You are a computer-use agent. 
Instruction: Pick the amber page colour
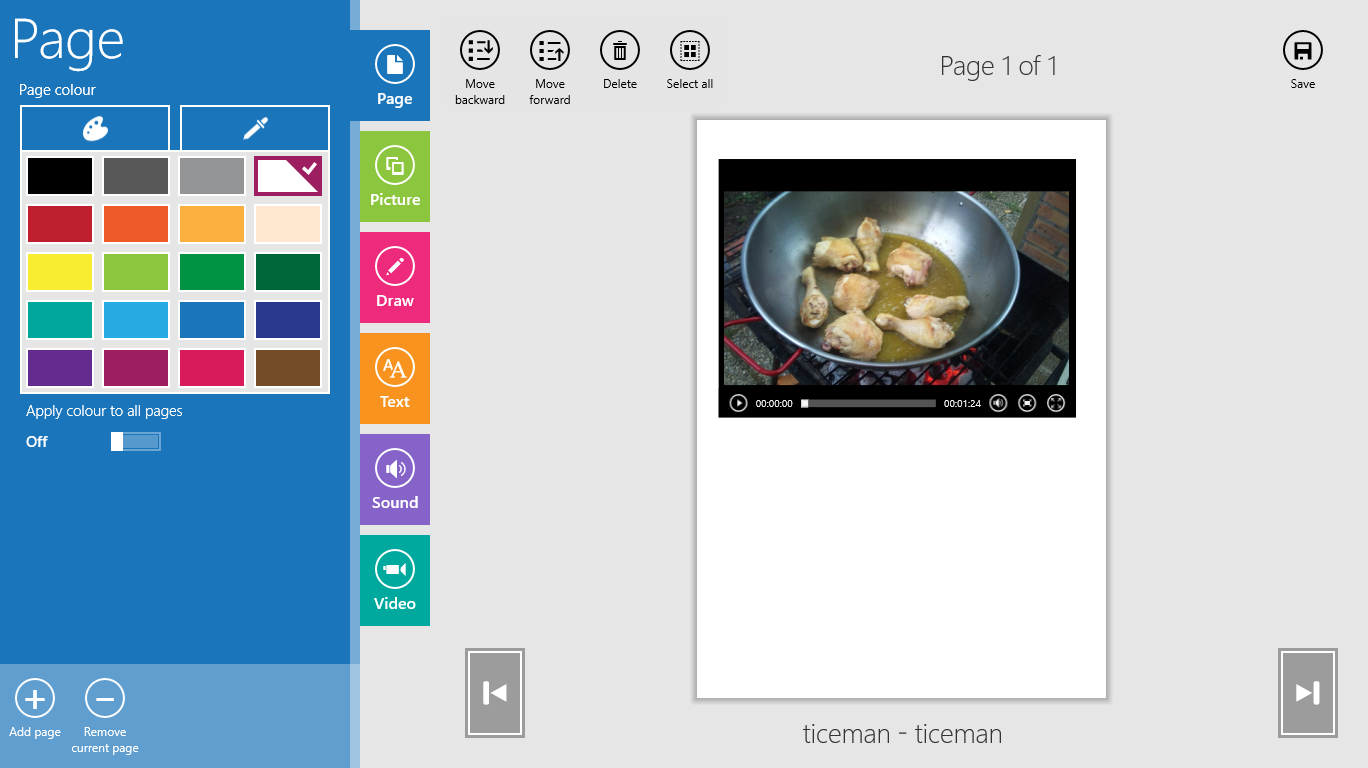212,224
